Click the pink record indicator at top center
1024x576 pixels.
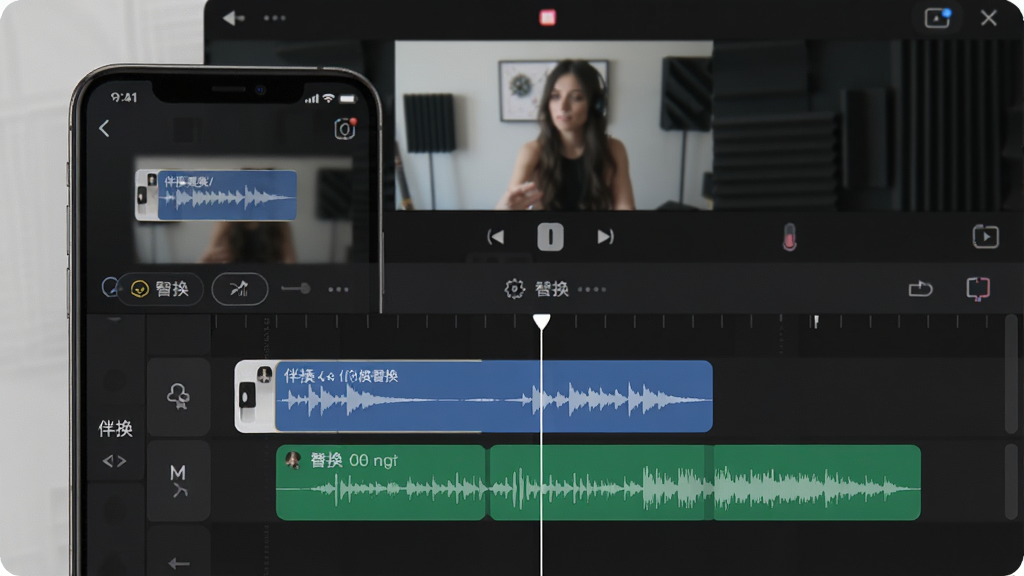(x=547, y=18)
